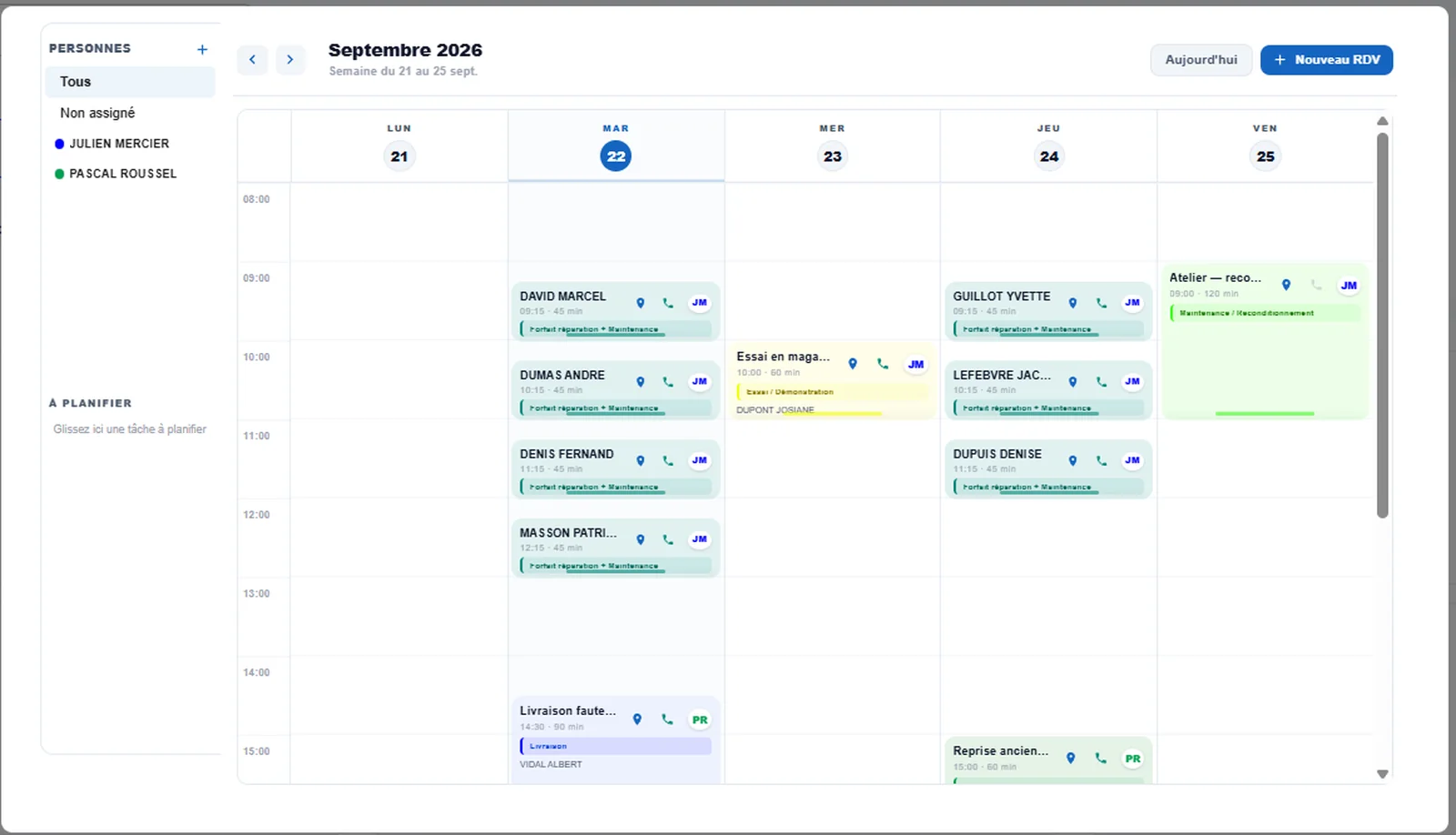Click Maintenance / Reconditionnement tag
This screenshot has height=835, width=1456.
[x=1265, y=313]
